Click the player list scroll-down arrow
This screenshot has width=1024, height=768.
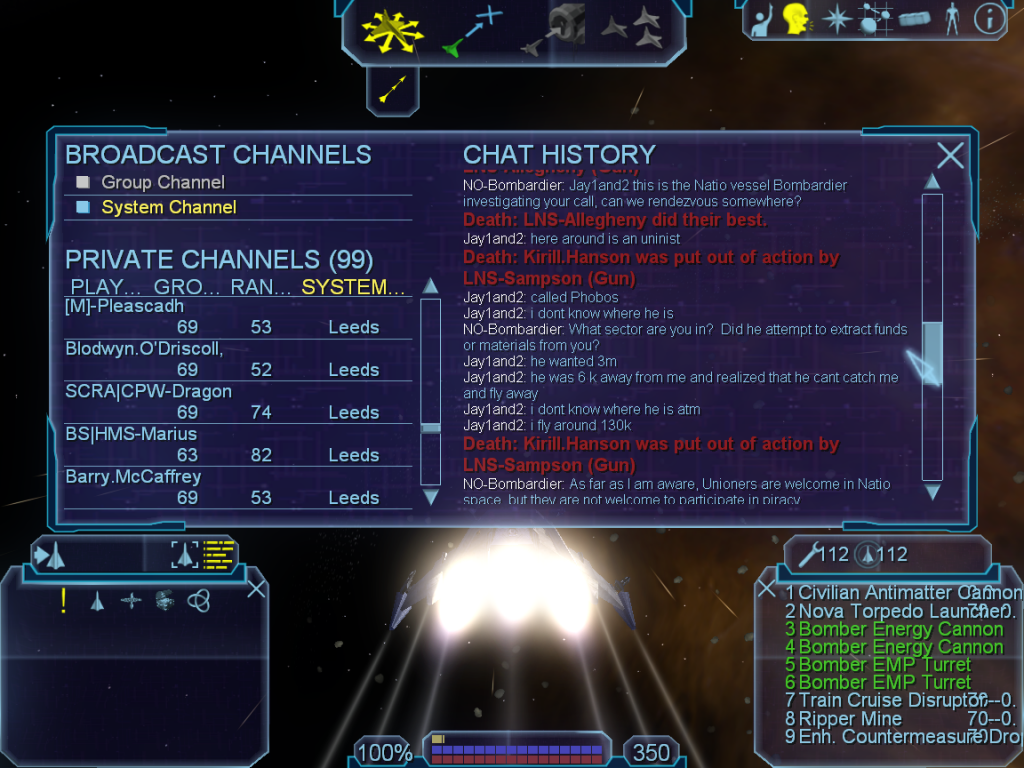(430, 498)
